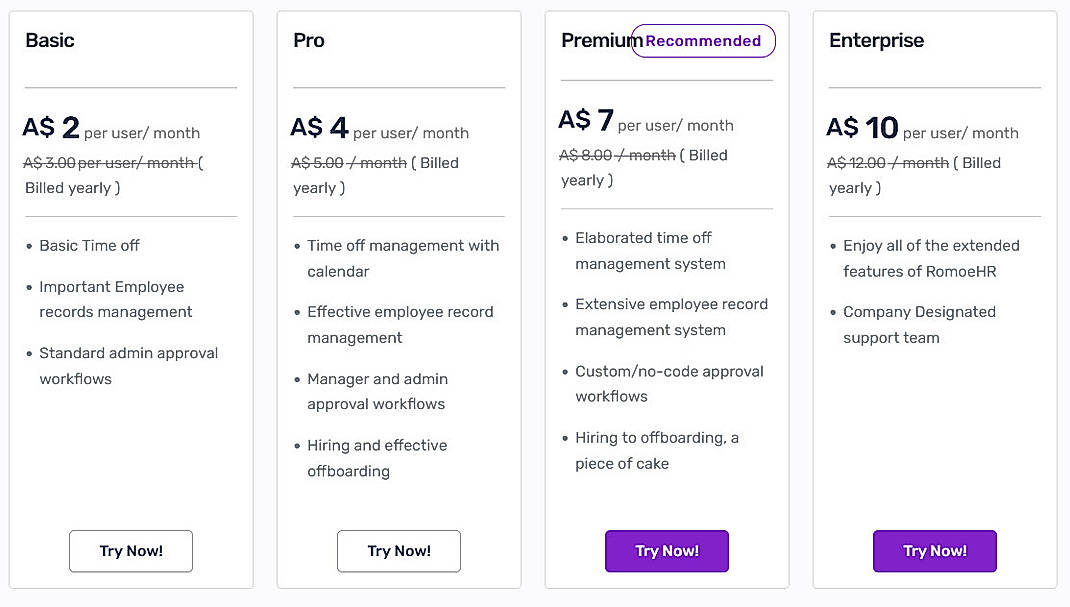Click the Recommended badge next to Premium
The height and width of the screenshot is (607, 1070).
pos(703,41)
